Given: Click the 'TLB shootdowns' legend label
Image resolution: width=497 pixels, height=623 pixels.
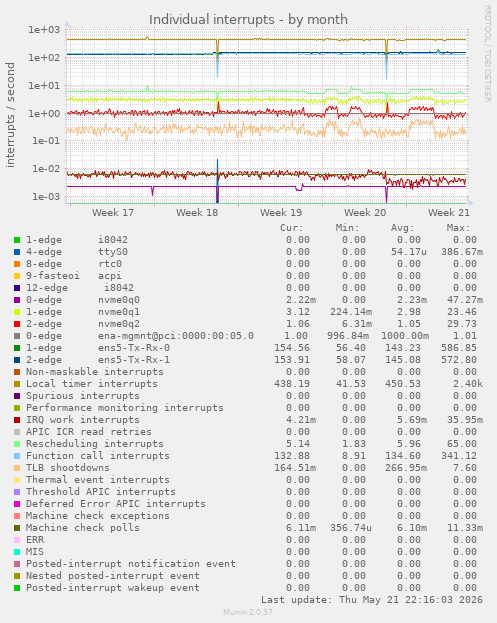Looking at the screenshot, I should [68, 468].
